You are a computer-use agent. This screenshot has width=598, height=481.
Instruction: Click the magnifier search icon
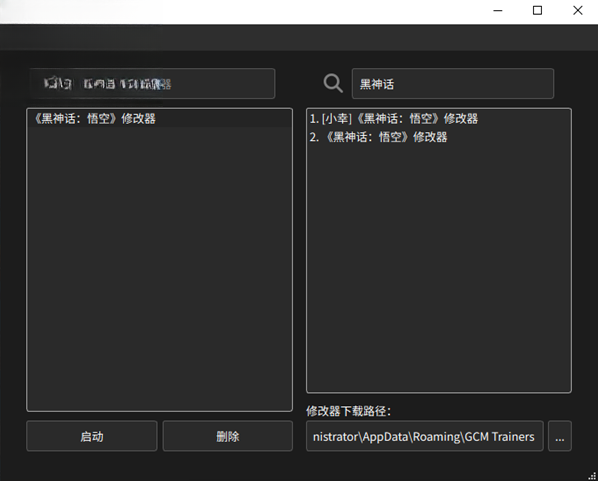click(333, 83)
